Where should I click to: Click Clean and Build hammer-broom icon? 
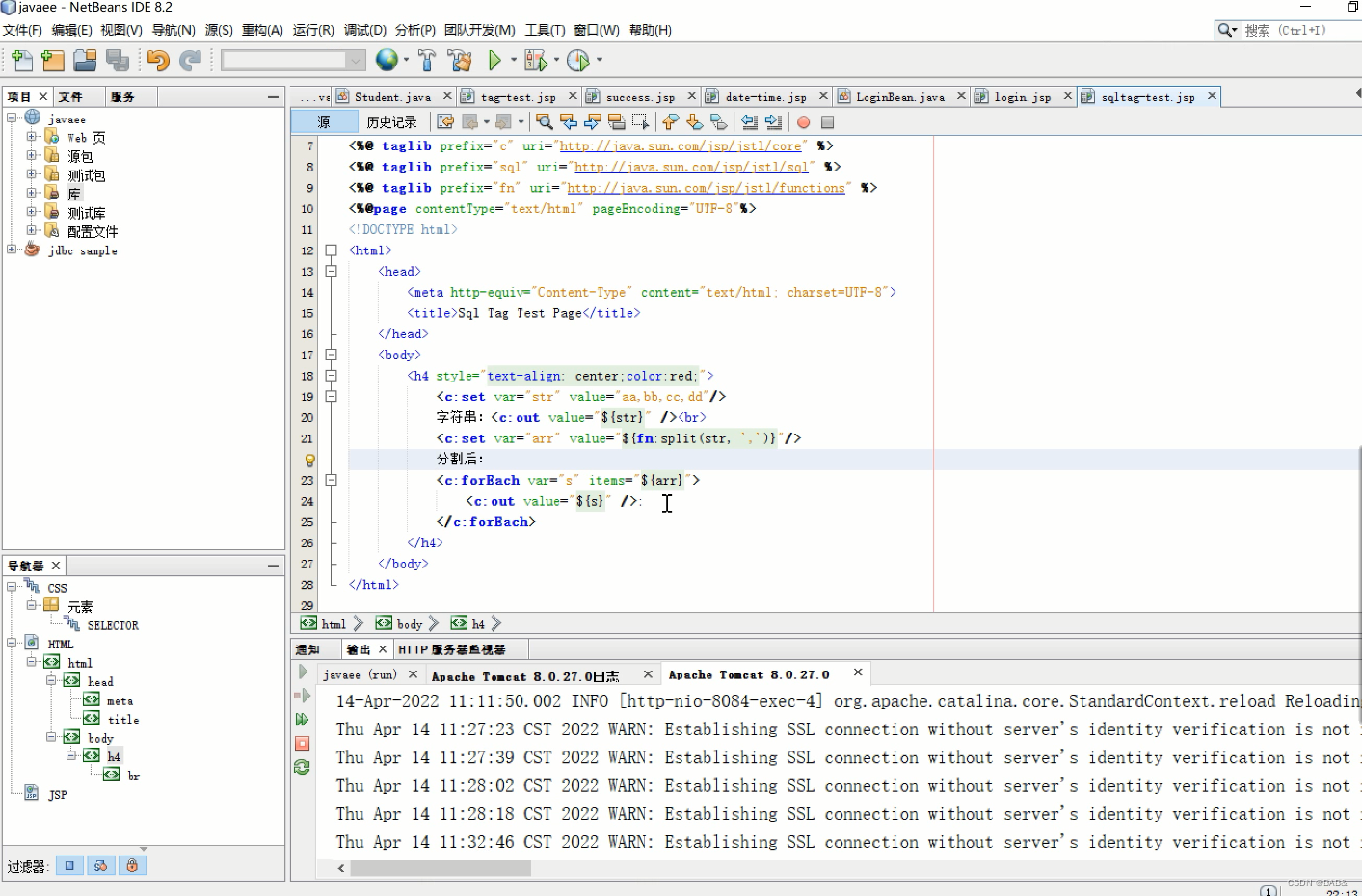click(460, 61)
